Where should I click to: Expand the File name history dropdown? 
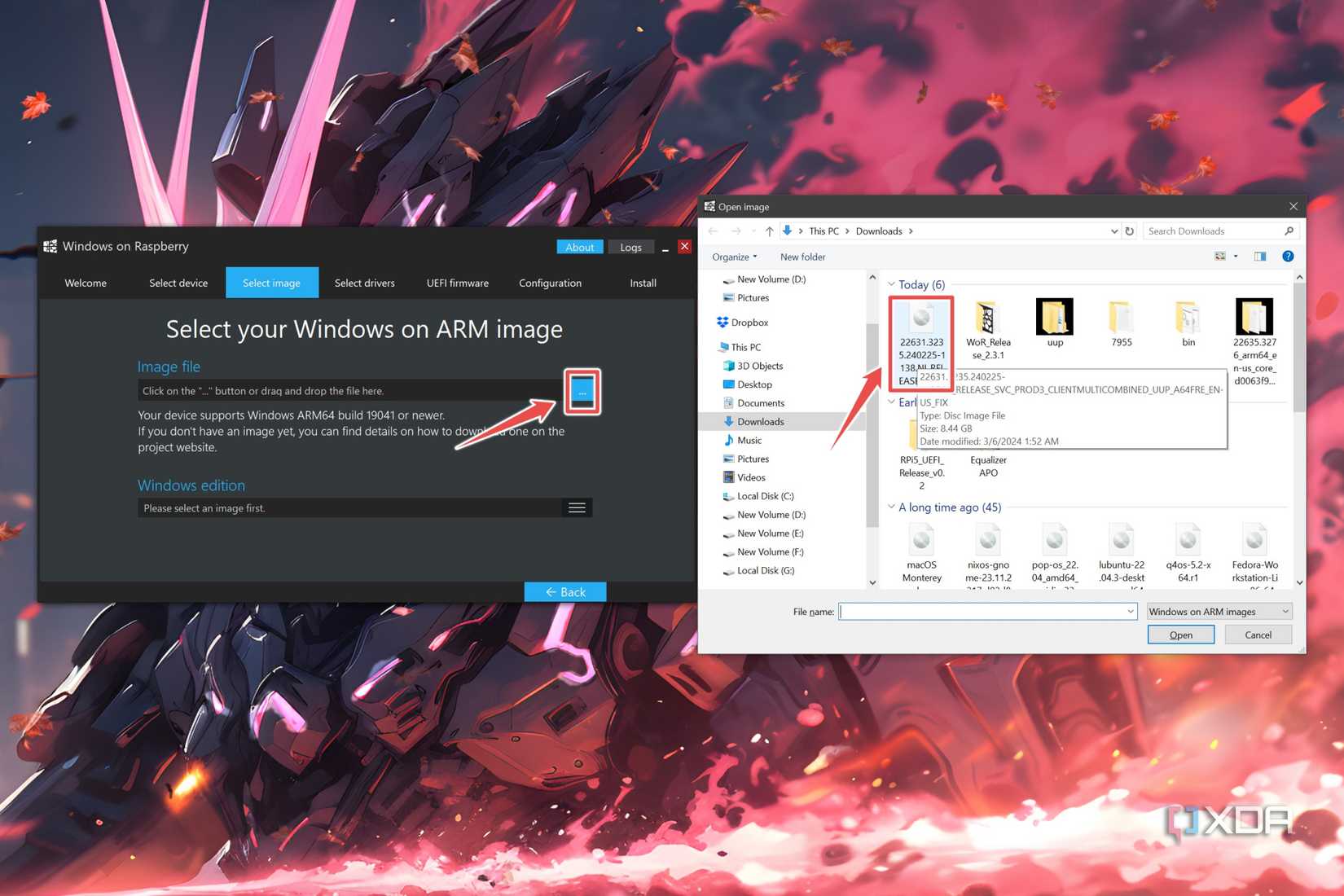click(1130, 612)
